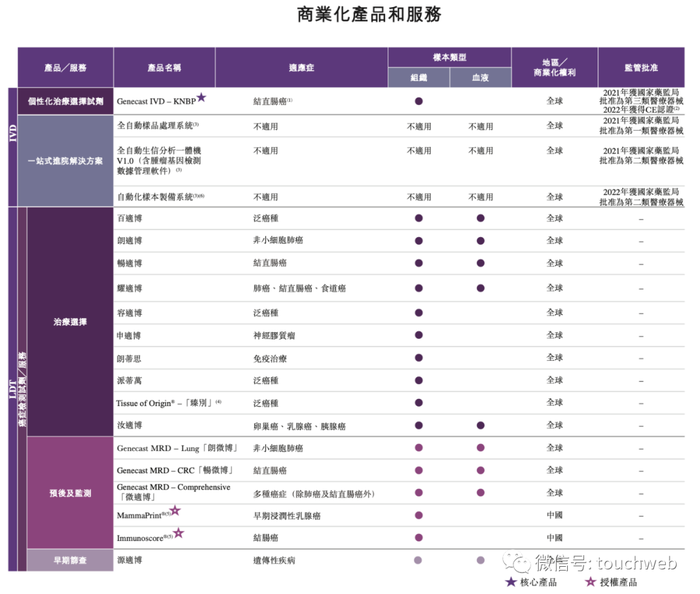Image resolution: width=700 pixels, height=594 pixels.
Task: Select the 血液 sub-column header
Action: (480, 77)
